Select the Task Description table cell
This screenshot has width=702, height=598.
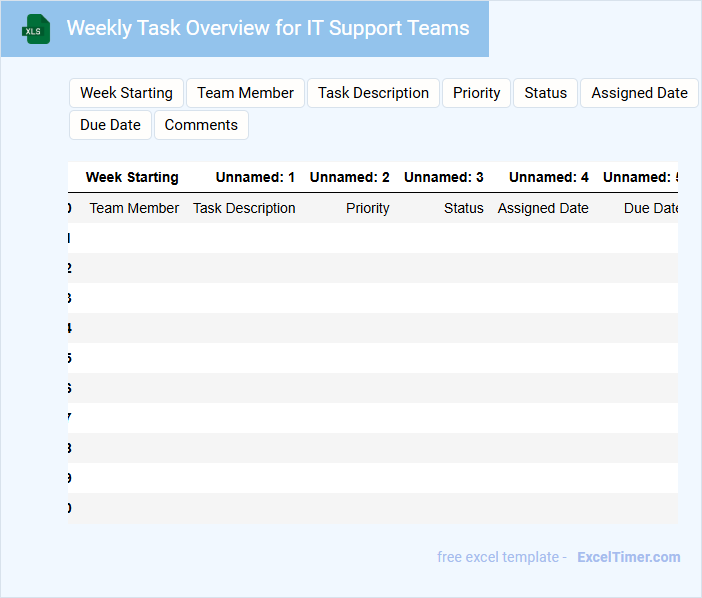click(x=244, y=208)
